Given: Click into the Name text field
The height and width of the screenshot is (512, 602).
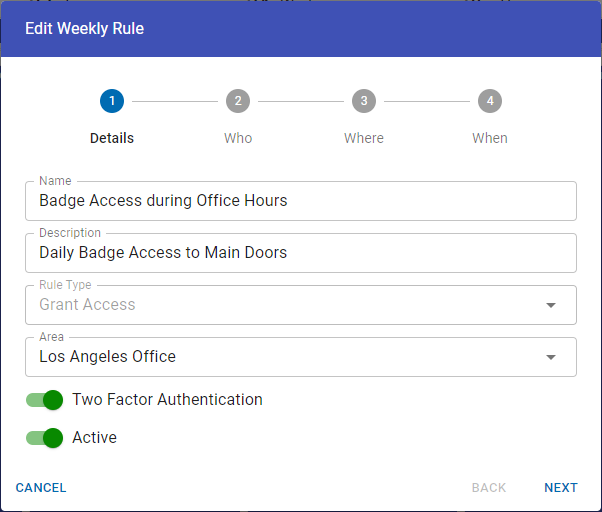Looking at the screenshot, I should click(300, 201).
